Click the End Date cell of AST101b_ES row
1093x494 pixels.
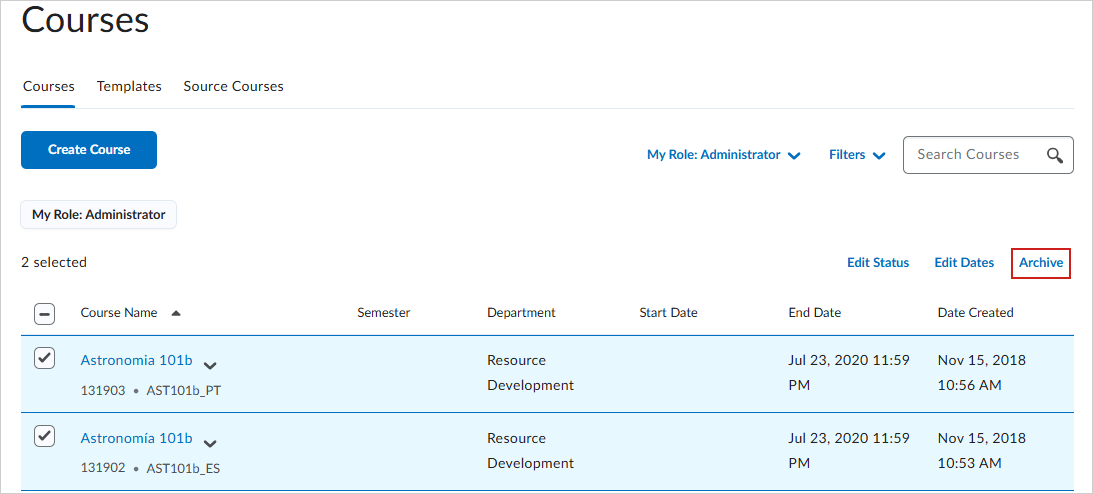tap(848, 451)
